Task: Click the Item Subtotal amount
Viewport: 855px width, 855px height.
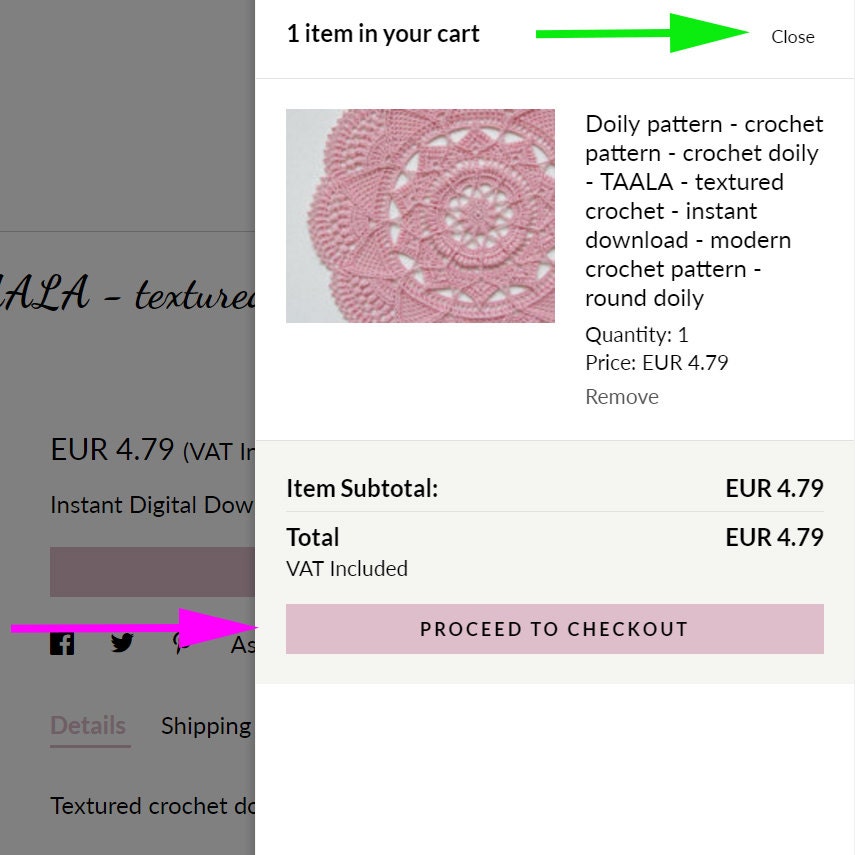Action: click(774, 488)
